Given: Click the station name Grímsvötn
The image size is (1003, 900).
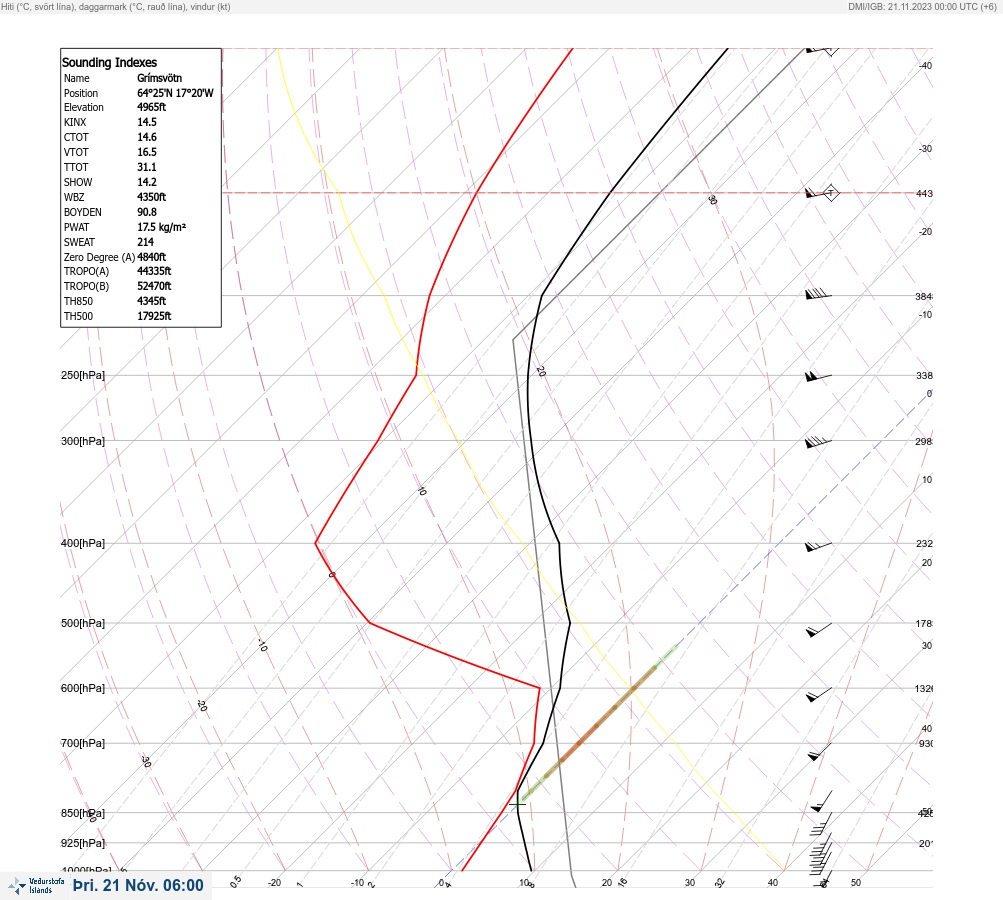Looking at the screenshot, I should (159, 78).
